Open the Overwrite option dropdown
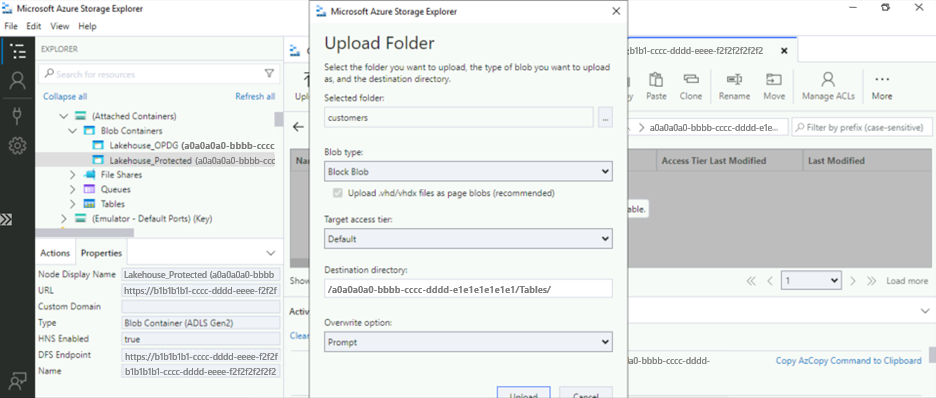This screenshot has width=936, height=398. (x=469, y=342)
